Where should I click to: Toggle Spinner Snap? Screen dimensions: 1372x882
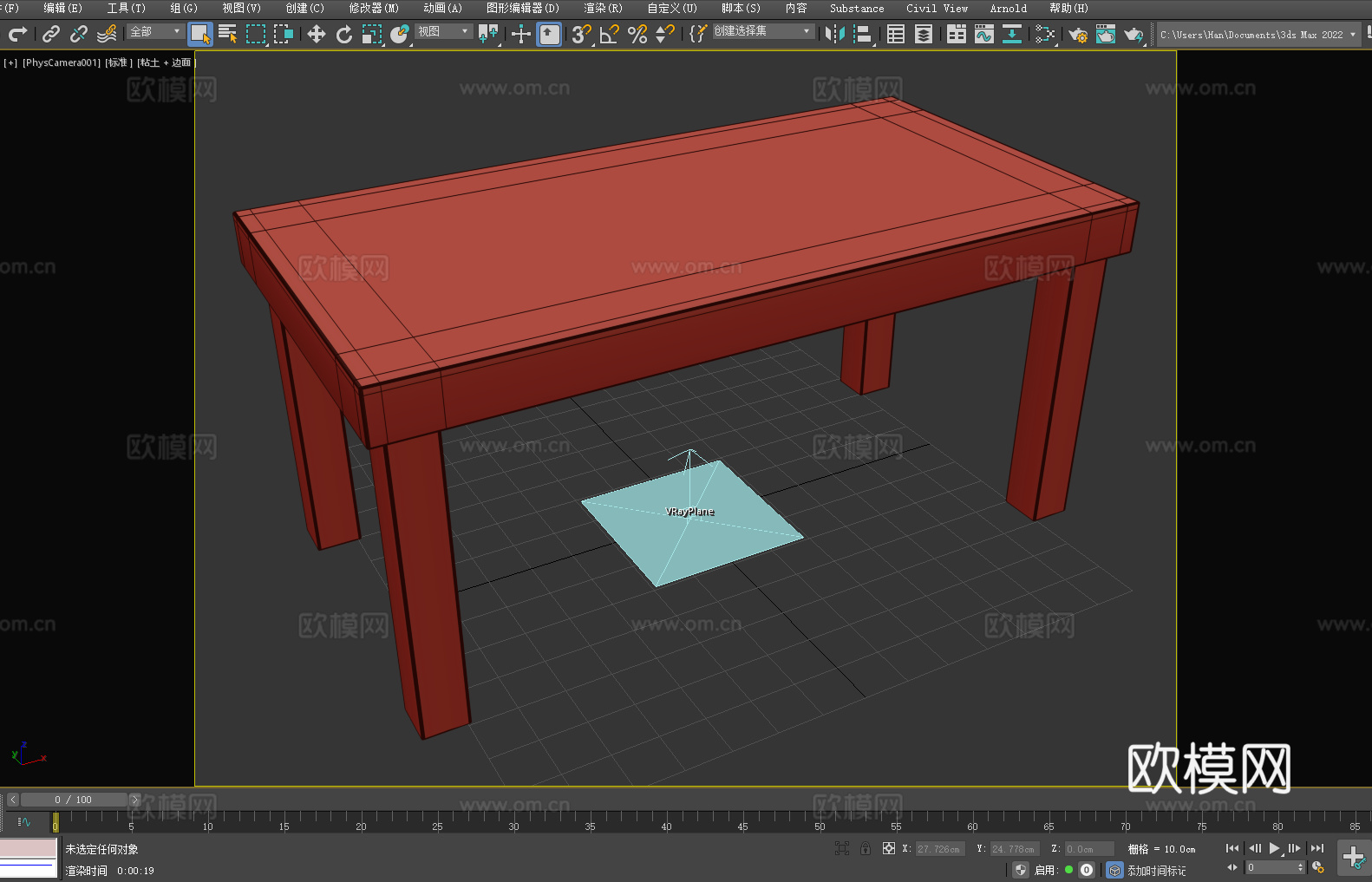click(x=665, y=34)
